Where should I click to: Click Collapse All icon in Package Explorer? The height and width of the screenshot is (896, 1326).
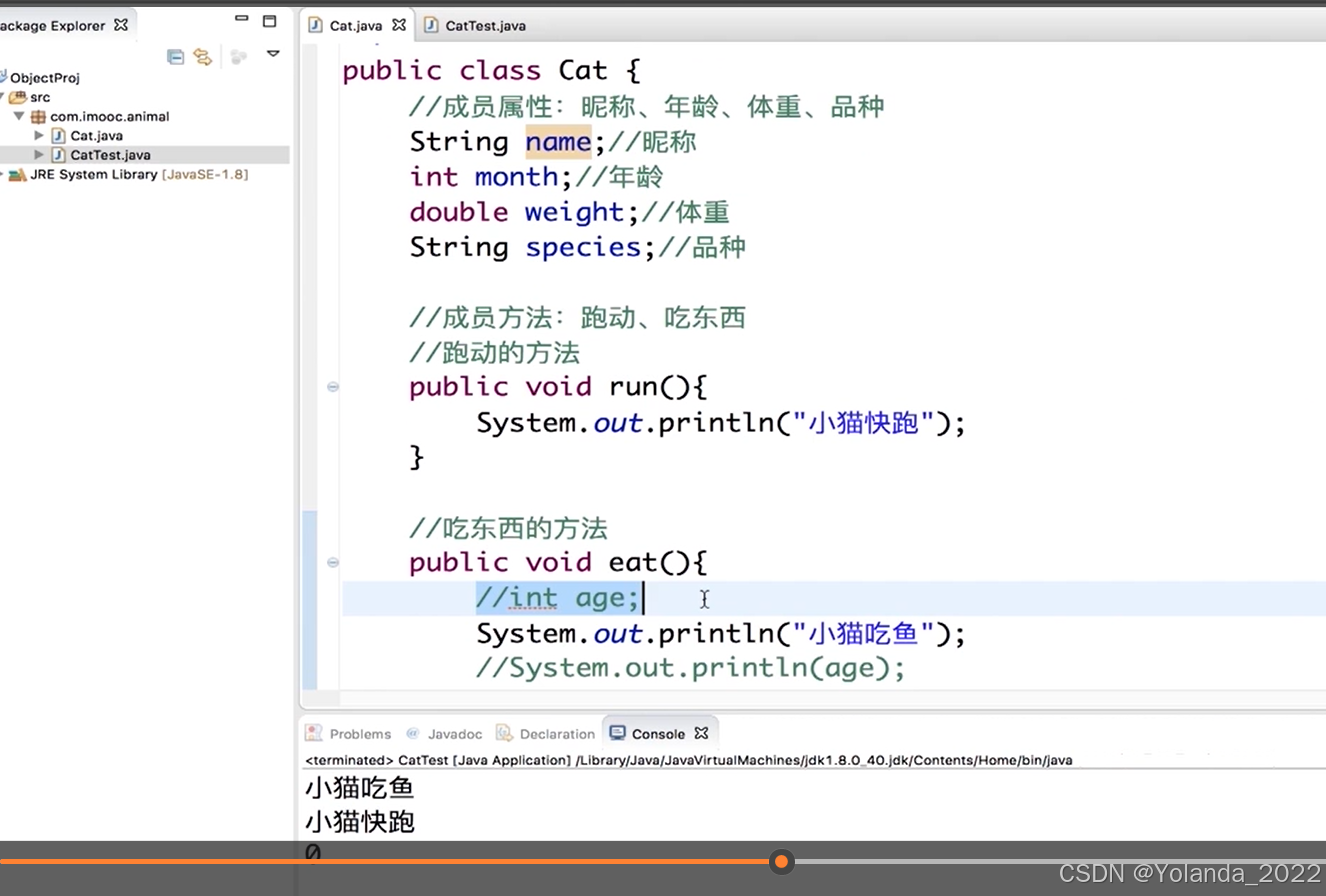coord(176,57)
